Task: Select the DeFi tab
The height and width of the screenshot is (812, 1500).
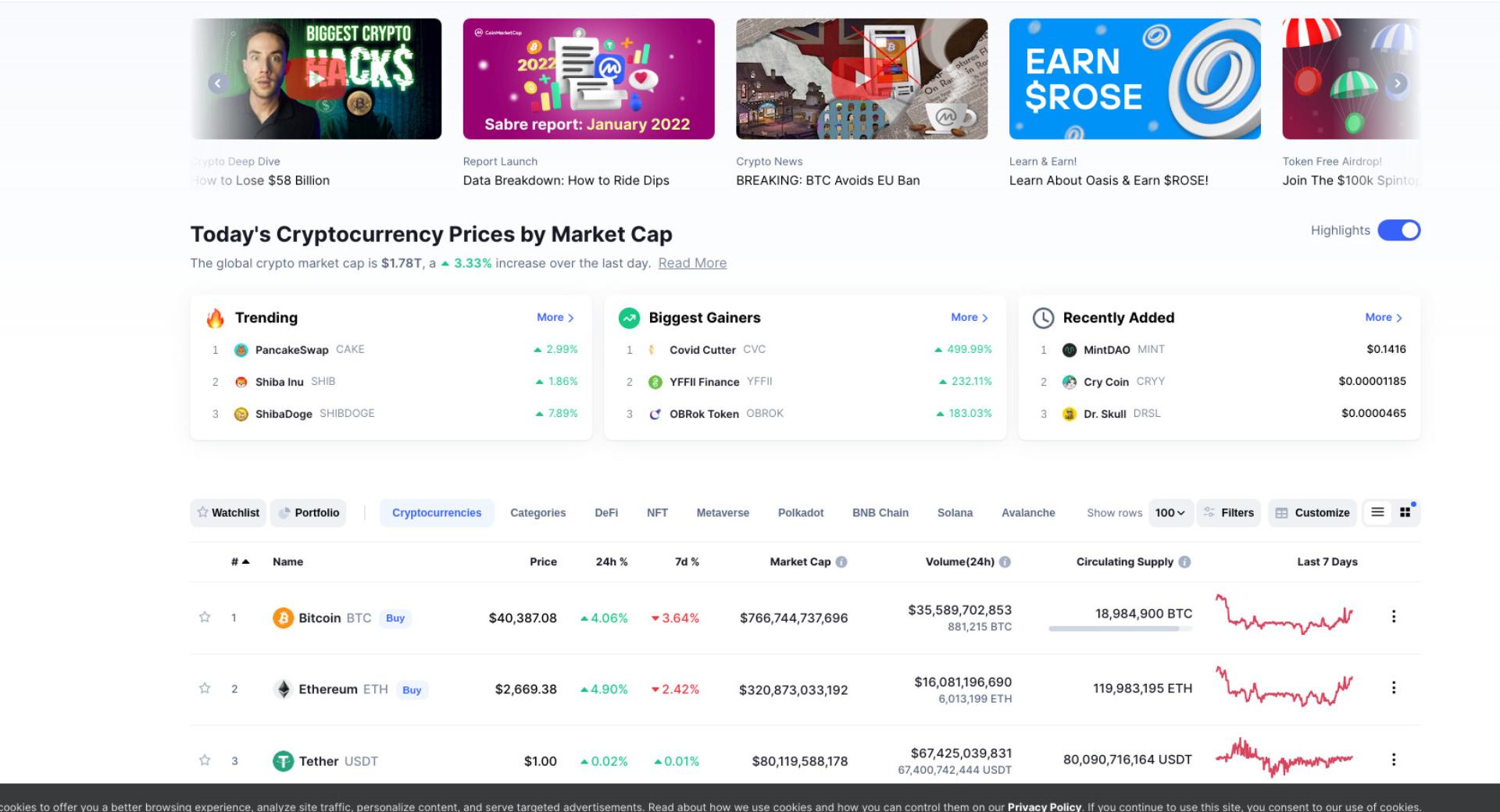Action: click(x=606, y=513)
